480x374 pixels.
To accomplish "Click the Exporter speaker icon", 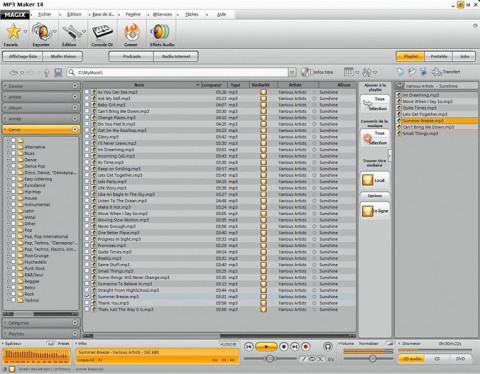I will (x=41, y=32).
